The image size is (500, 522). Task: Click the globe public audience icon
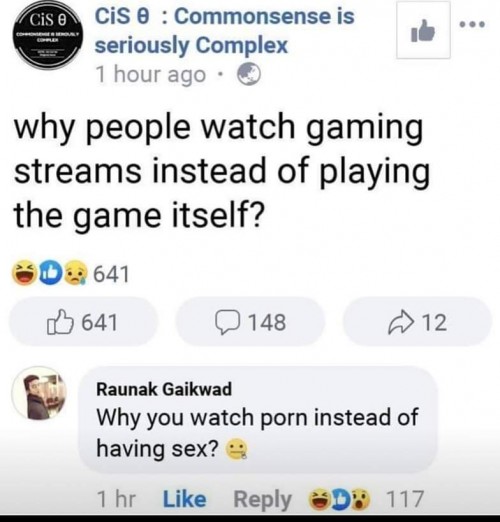(x=249, y=74)
